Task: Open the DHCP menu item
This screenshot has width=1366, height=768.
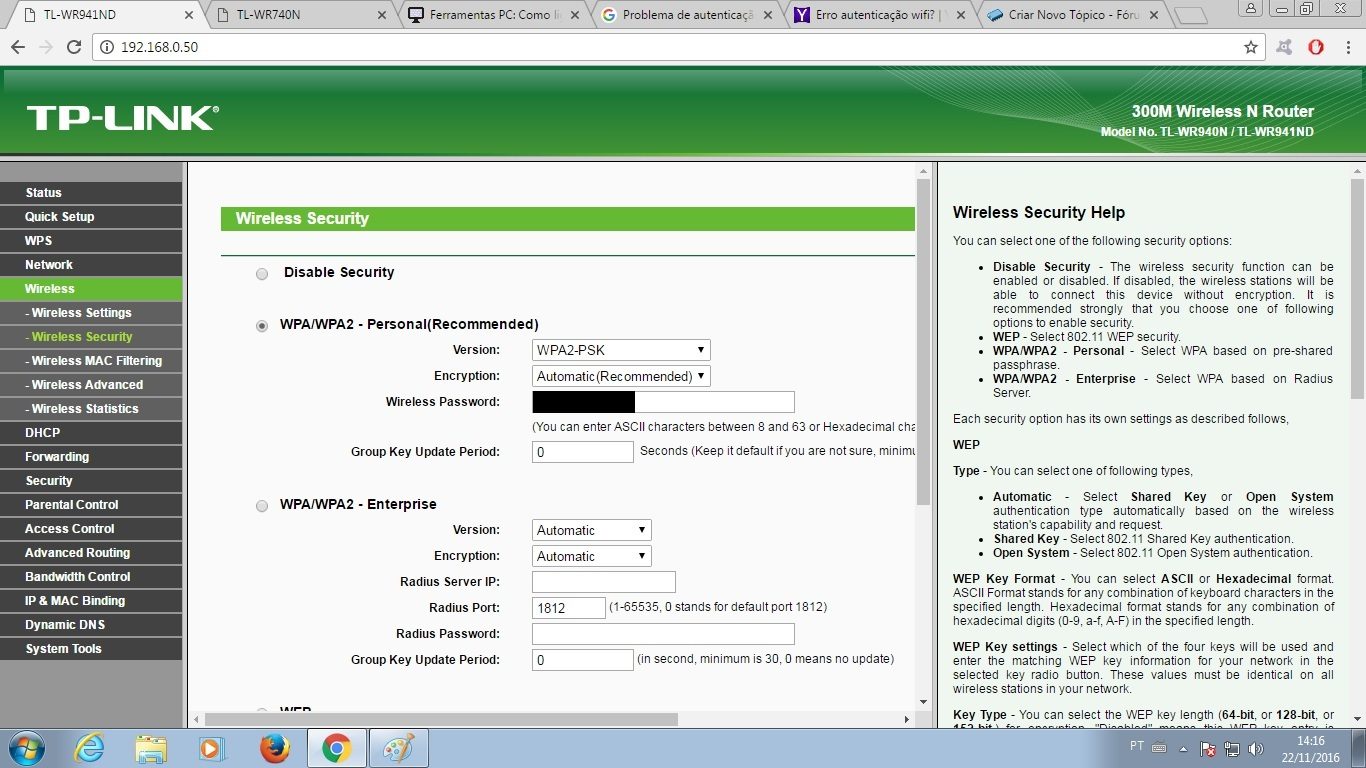Action: click(x=91, y=433)
